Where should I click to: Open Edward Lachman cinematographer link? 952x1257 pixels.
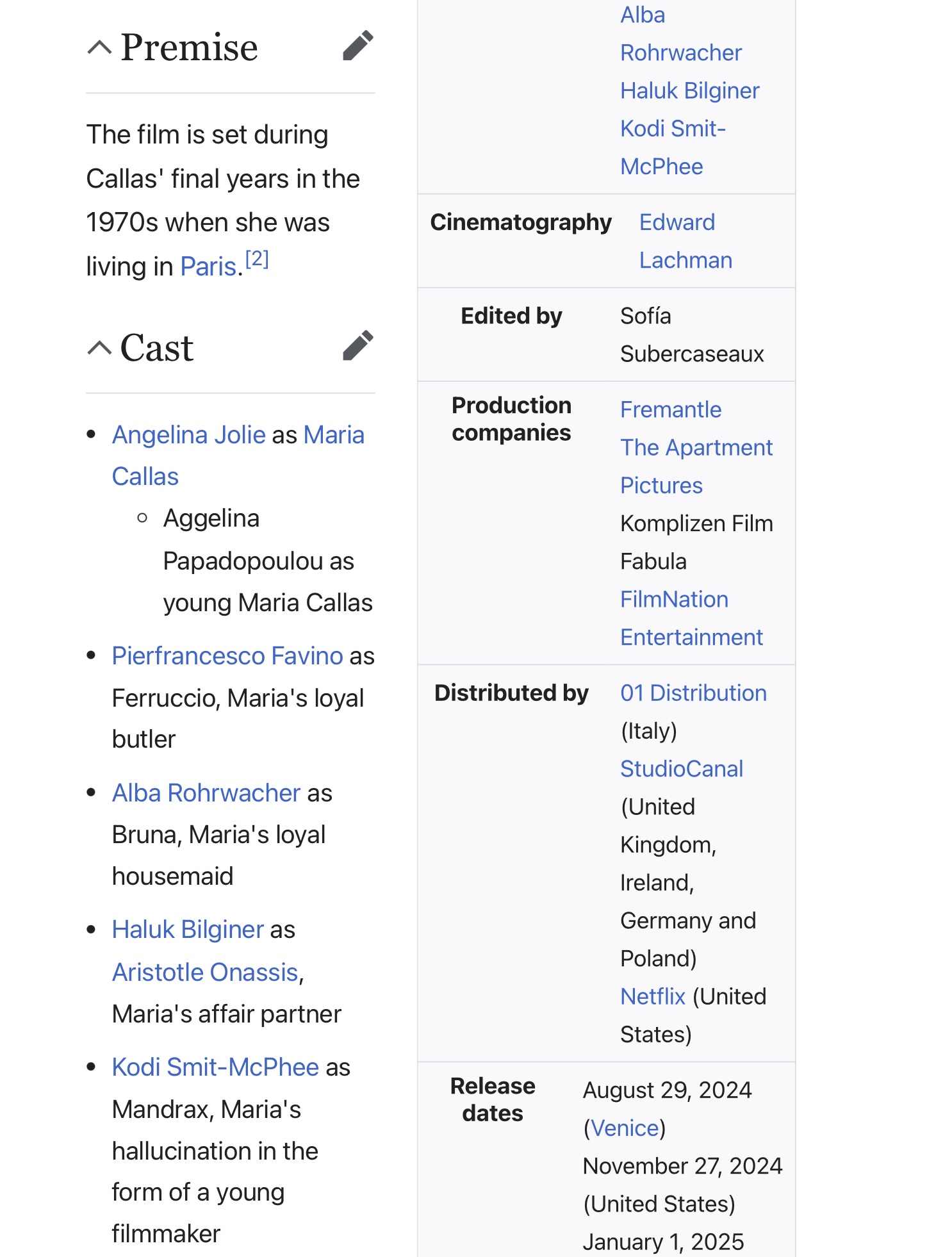(685, 241)
